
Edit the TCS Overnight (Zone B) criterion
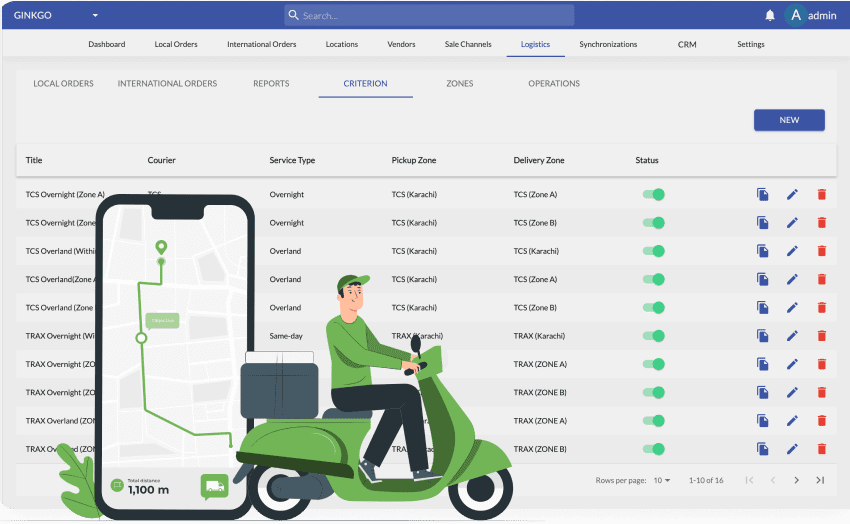click(792, 223)
